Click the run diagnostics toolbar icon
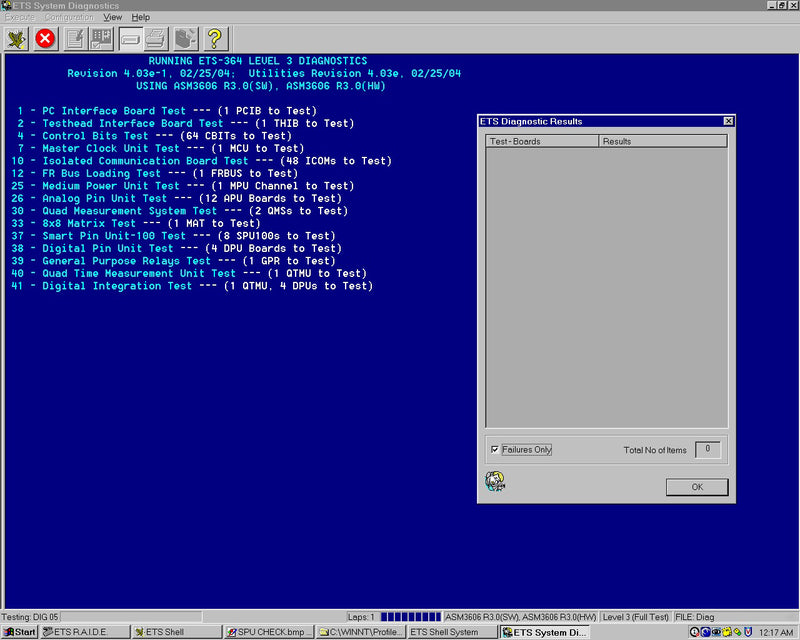 [17, 39]
